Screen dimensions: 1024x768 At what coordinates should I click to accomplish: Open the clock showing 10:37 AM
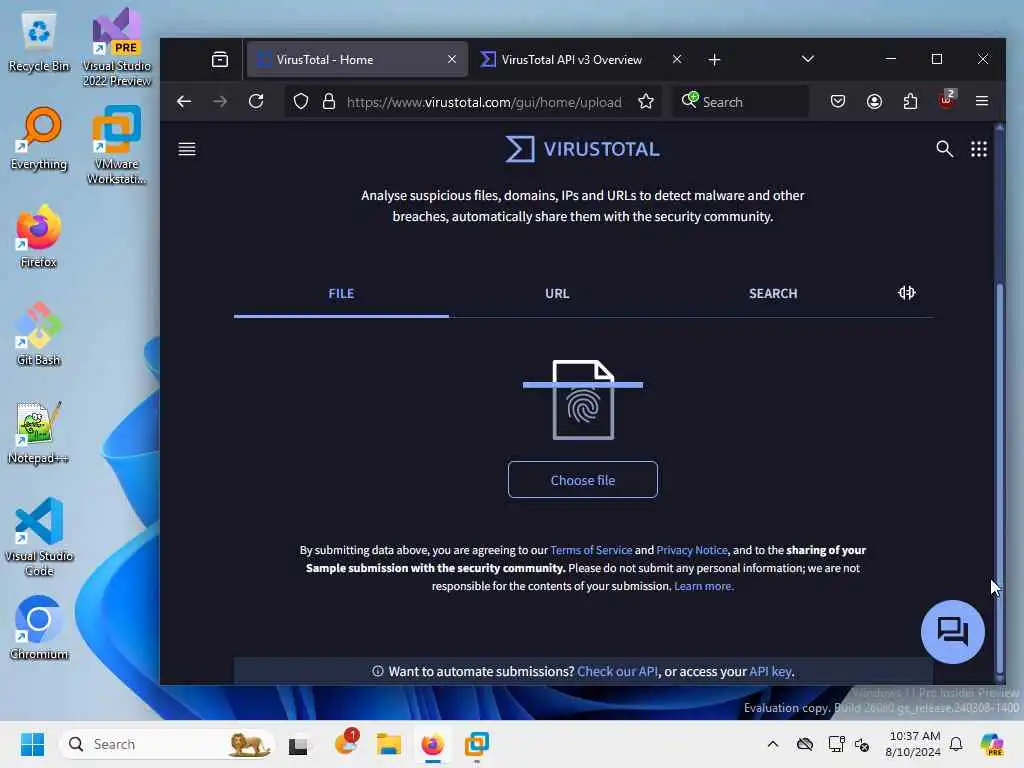tap(913, 744)
